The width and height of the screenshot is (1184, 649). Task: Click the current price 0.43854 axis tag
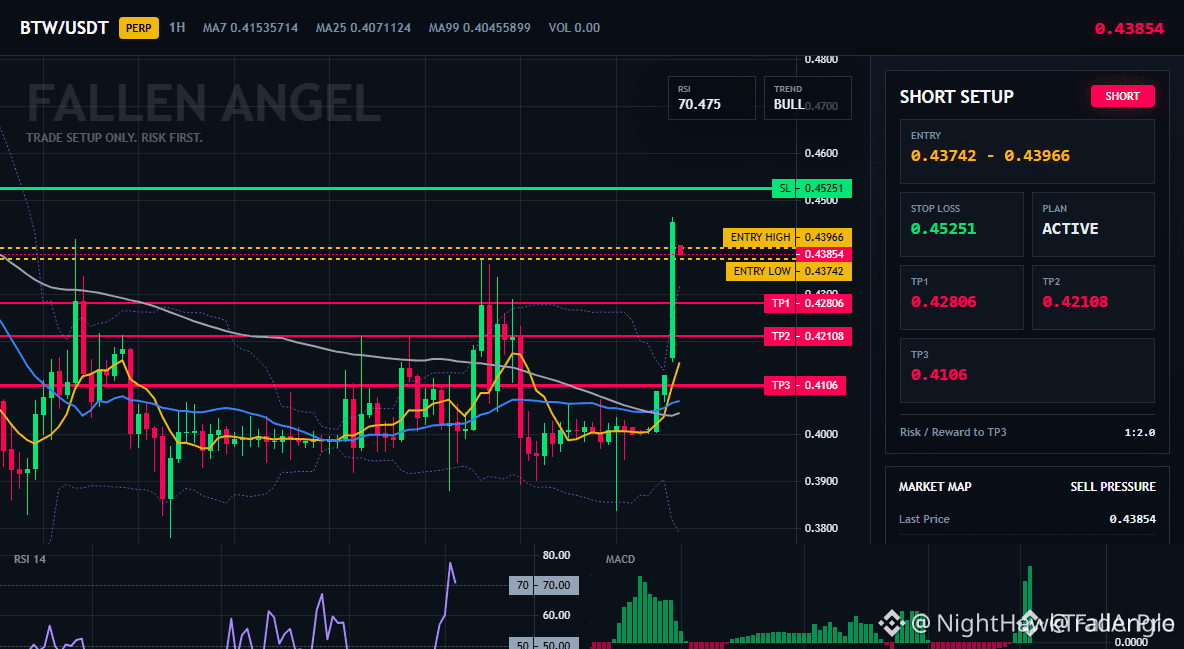pyautogui.click(x=824, y=255)
